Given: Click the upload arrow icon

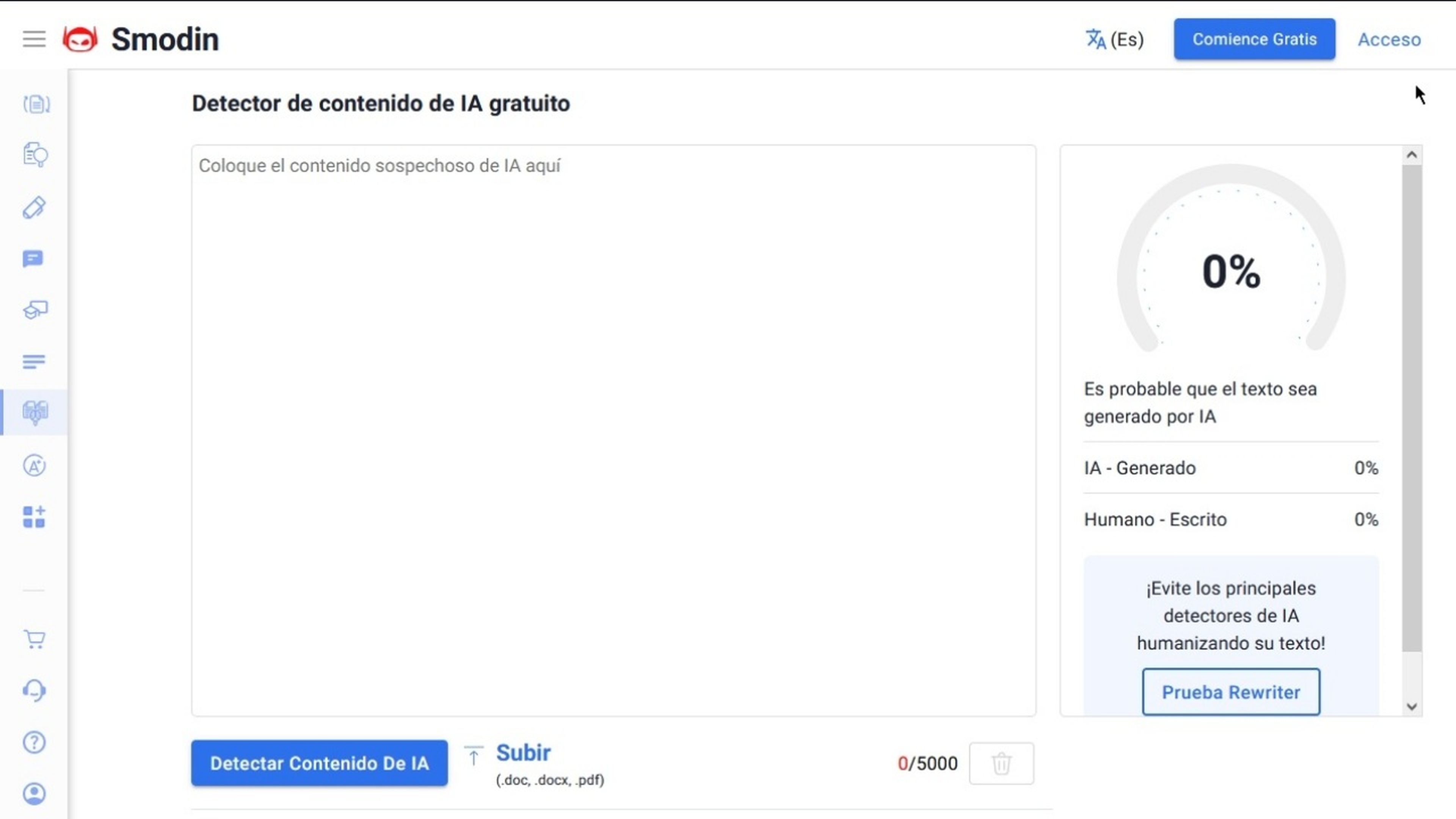Looking at the screenshot, I should pos(474,756).
